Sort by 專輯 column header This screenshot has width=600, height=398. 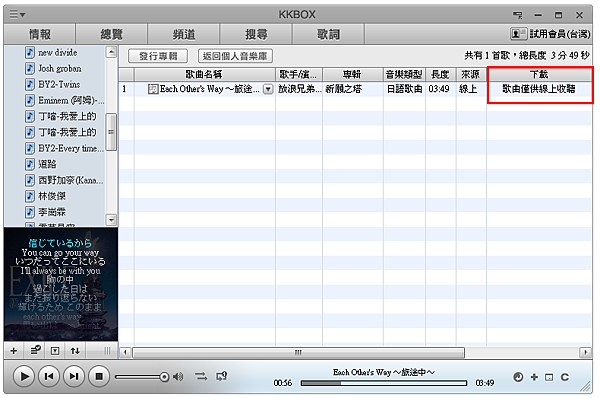[x=353, y=74]
